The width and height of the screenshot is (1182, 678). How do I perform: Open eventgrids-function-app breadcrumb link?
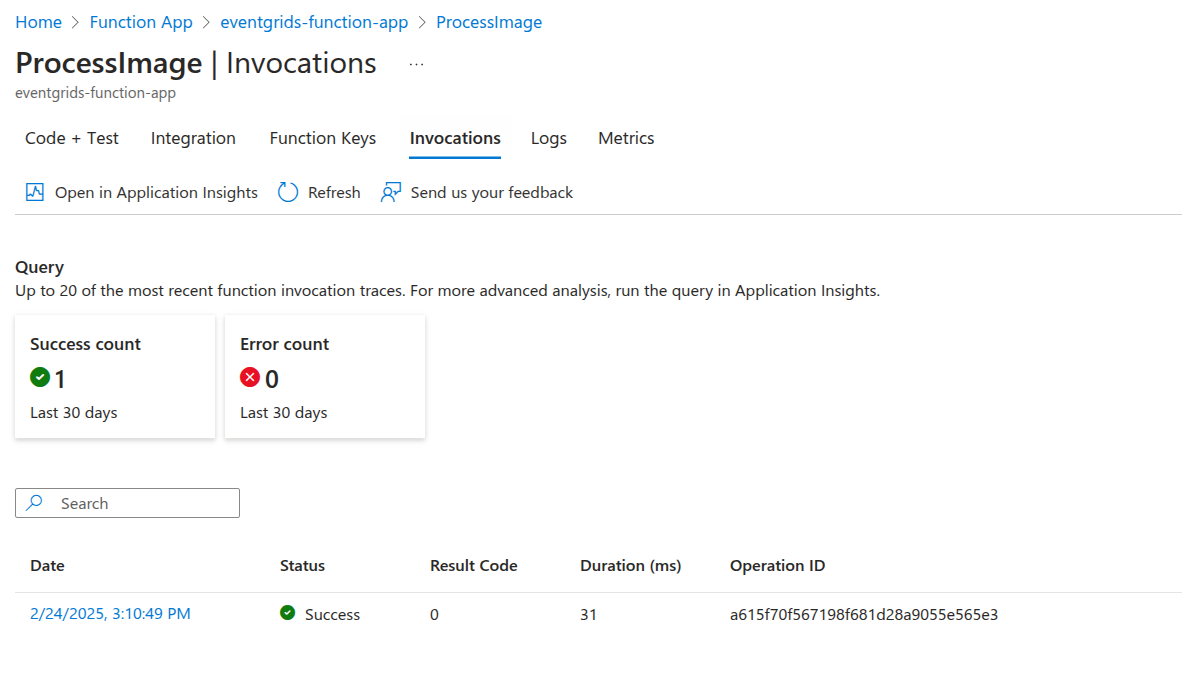[314, 22]
